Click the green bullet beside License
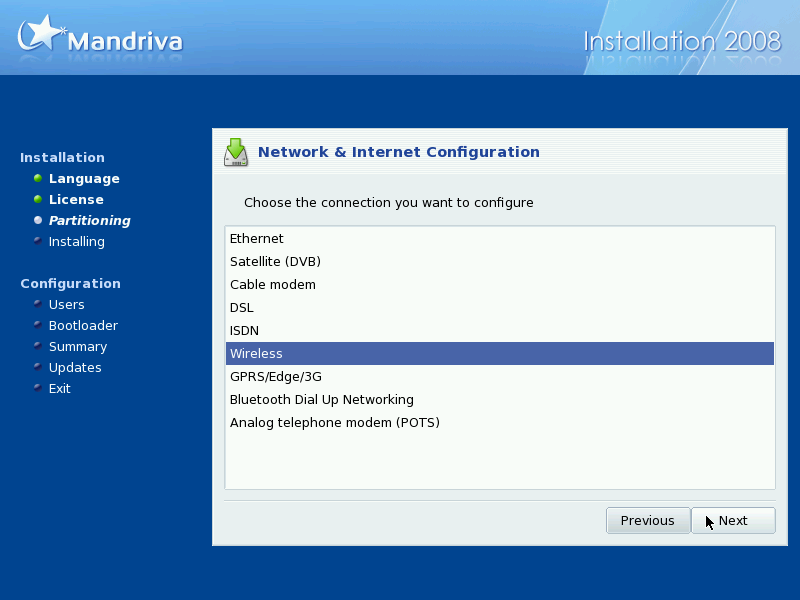Screen dimensions: 800x600 (38, 199)
